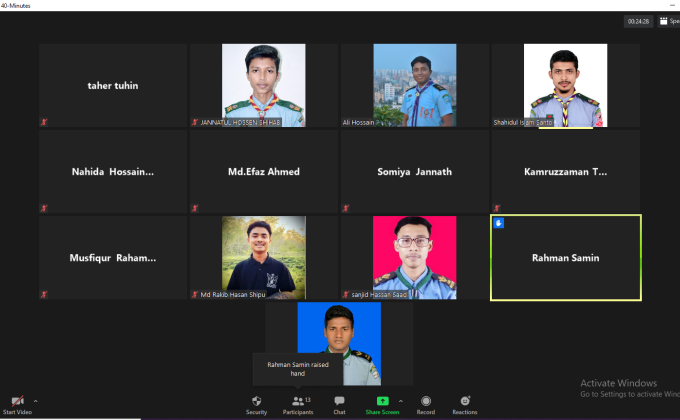Open the Reactions menu
The image size is (680, 420).
[464, 403]
